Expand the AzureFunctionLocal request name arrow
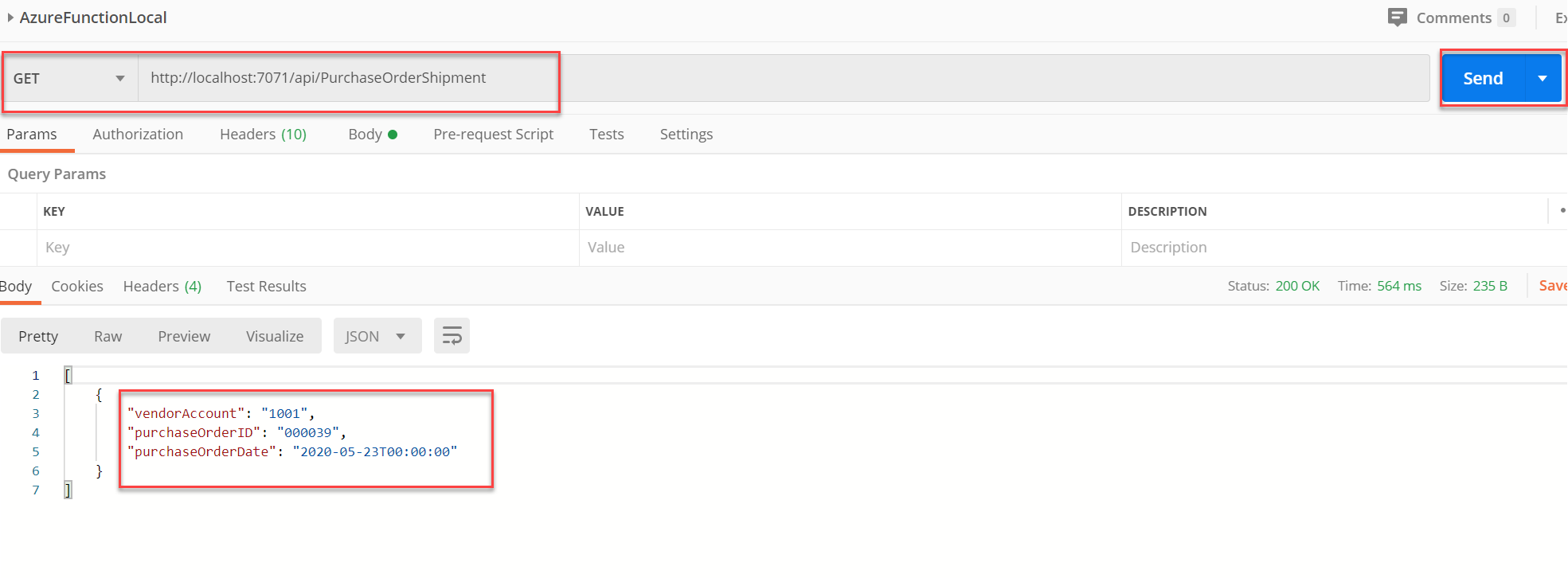Viewport: 1568px width, 578px height. [10, 18]
